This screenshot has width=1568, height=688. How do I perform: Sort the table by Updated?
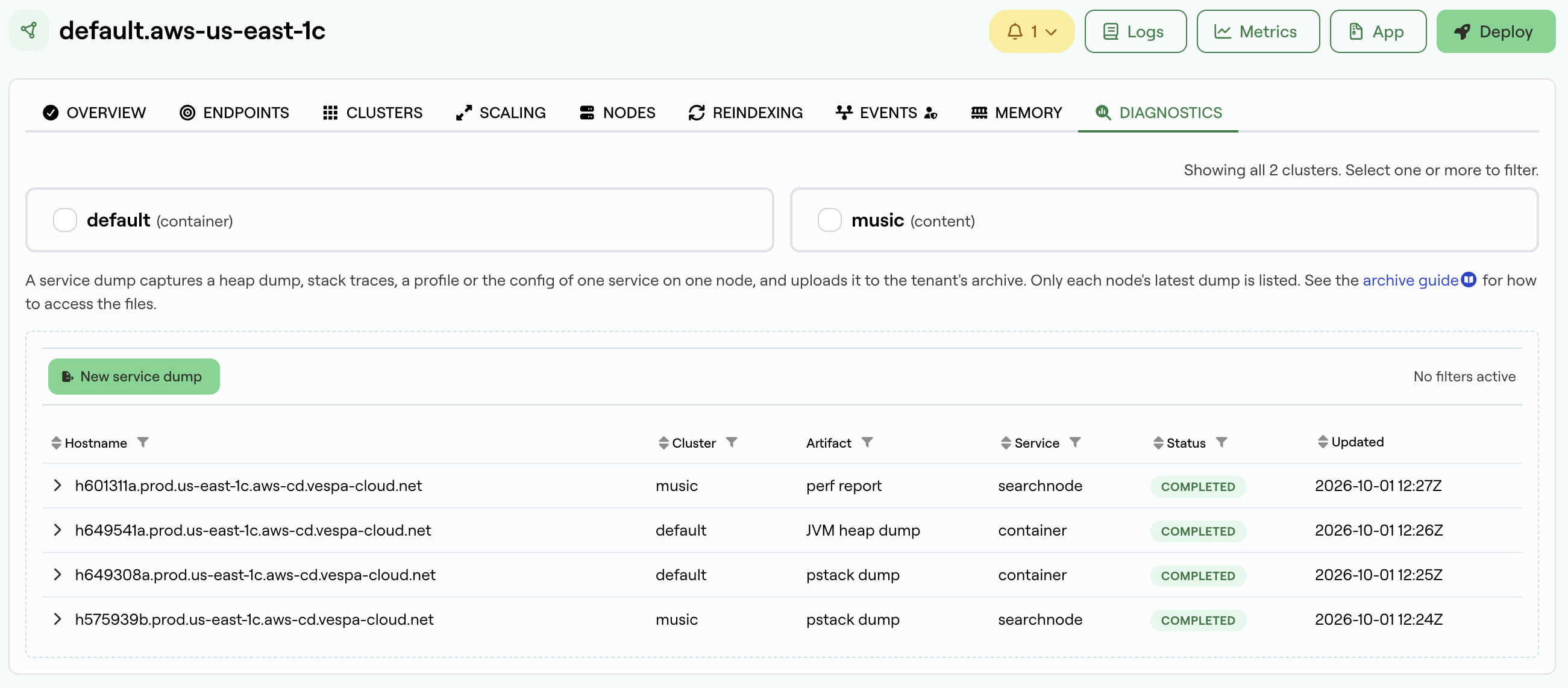1323,442
